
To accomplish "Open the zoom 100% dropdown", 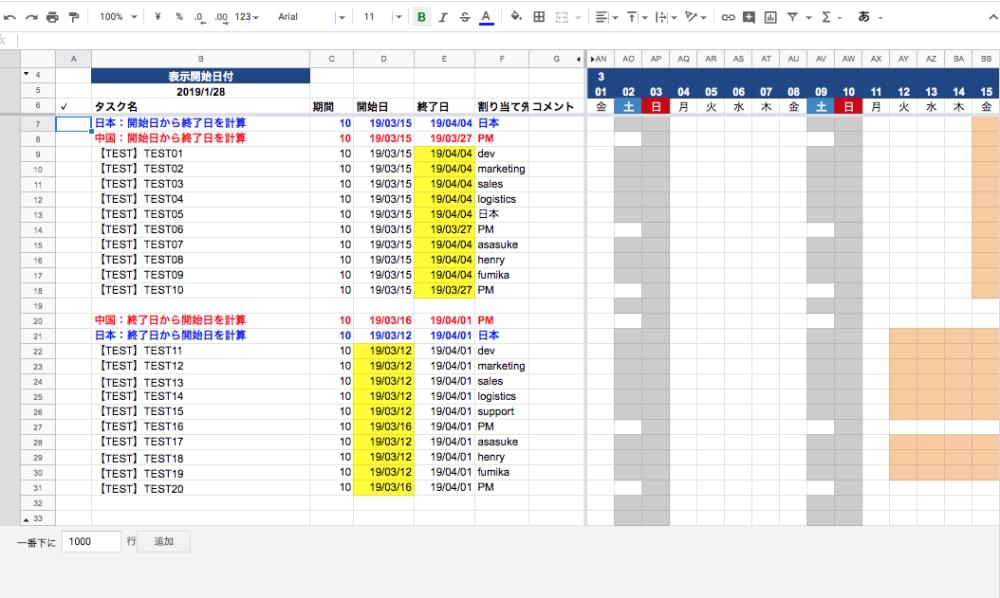I will (117, 17).
